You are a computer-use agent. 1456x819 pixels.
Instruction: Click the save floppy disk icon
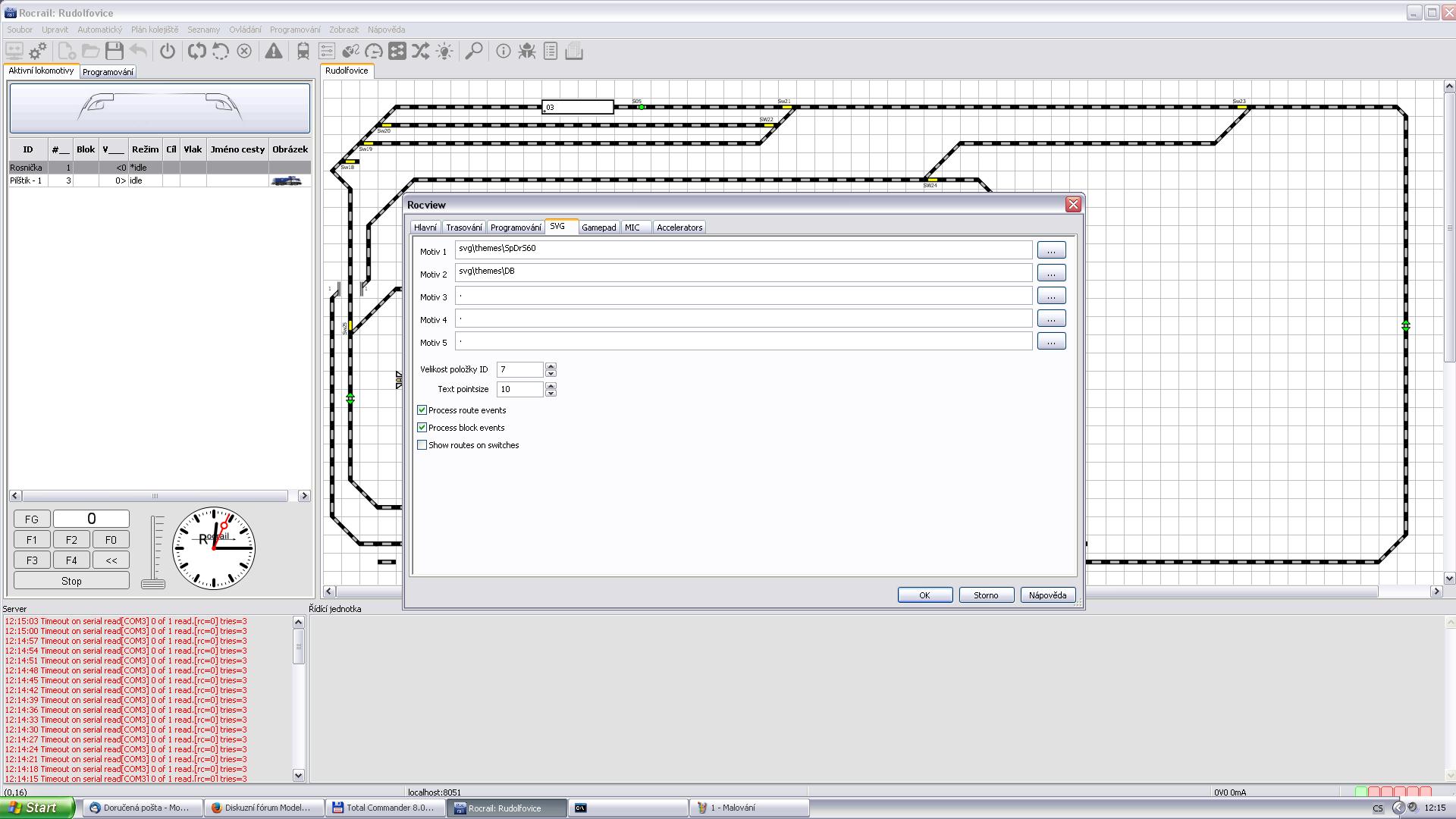tap(115, 52)
